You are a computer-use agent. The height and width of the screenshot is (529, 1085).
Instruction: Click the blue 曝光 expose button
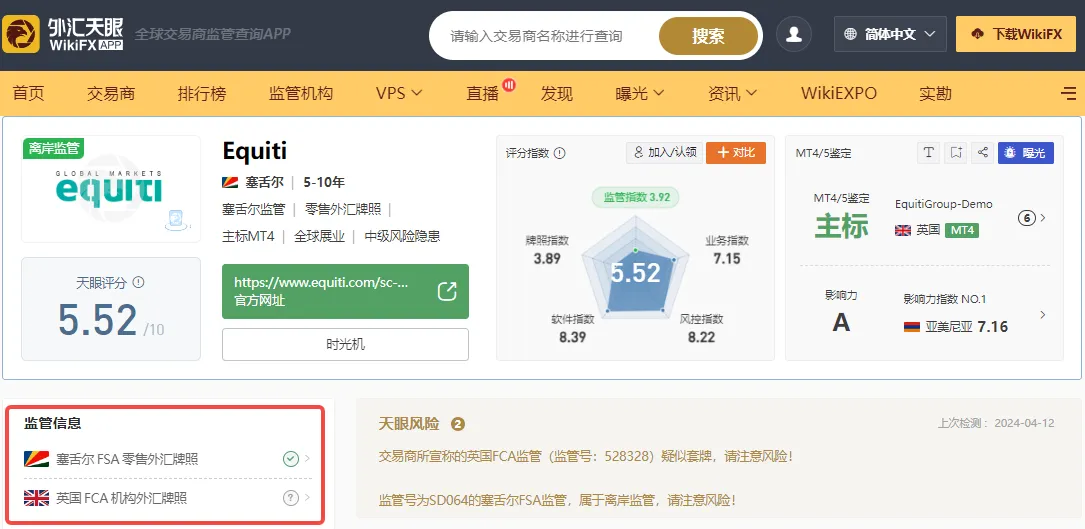[x=1025, y=152]
